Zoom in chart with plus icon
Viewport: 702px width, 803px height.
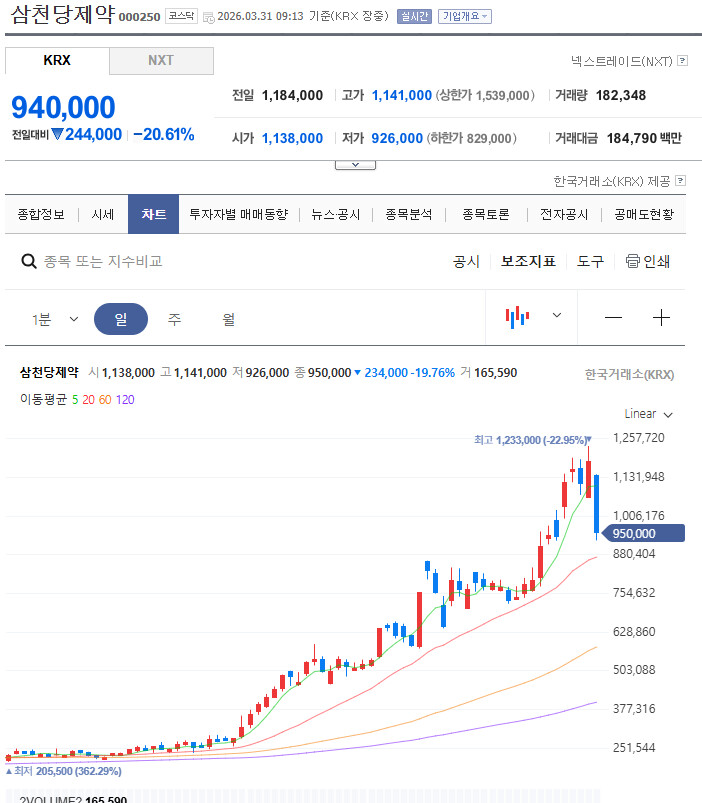(661, 318)
